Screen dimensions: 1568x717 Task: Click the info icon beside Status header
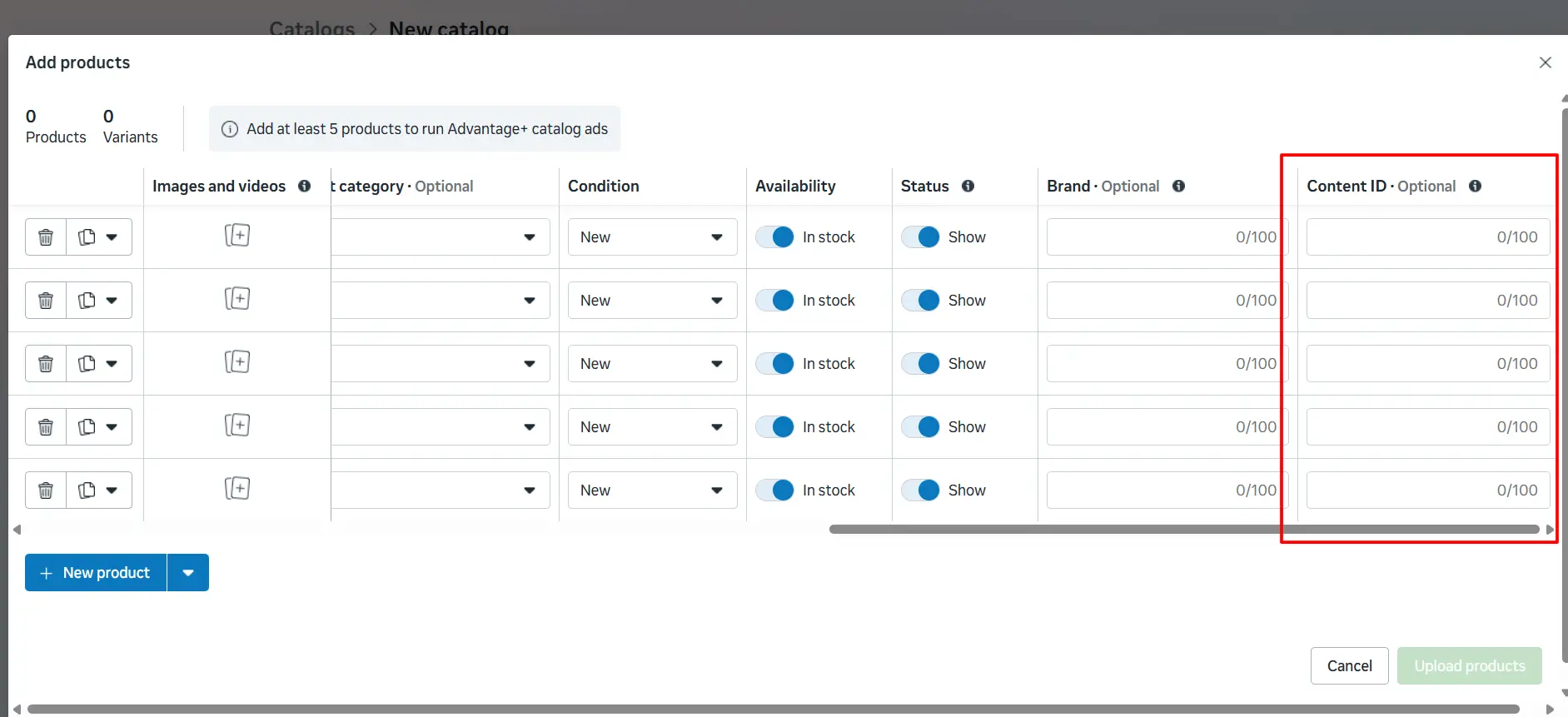[x=968, y=186]
